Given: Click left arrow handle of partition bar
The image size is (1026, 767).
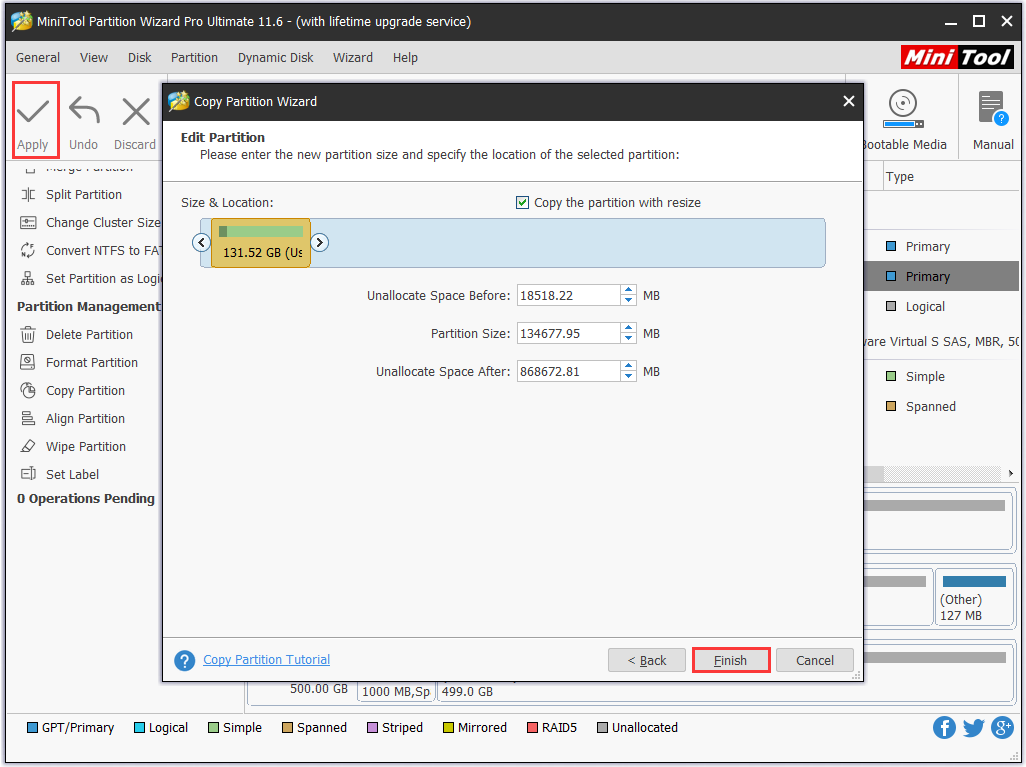Looking at the screenshot, I should [x=202, y=243].
